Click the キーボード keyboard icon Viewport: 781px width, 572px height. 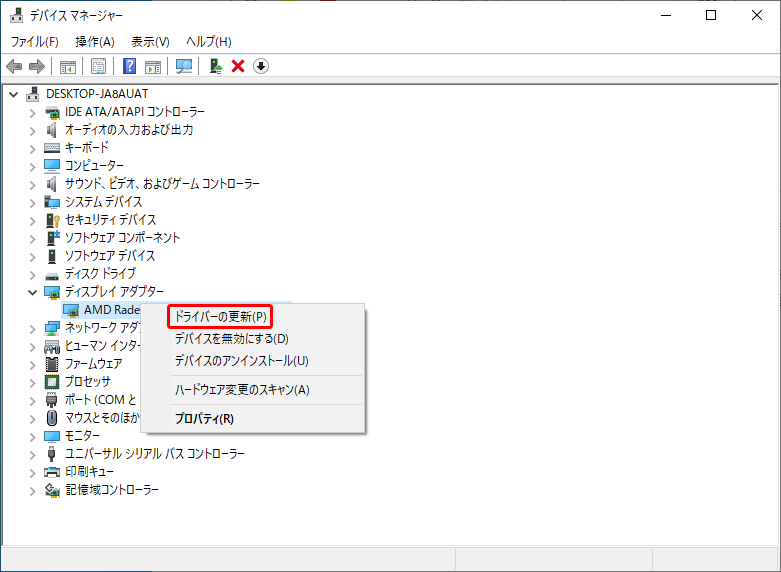tap(52, 148)
